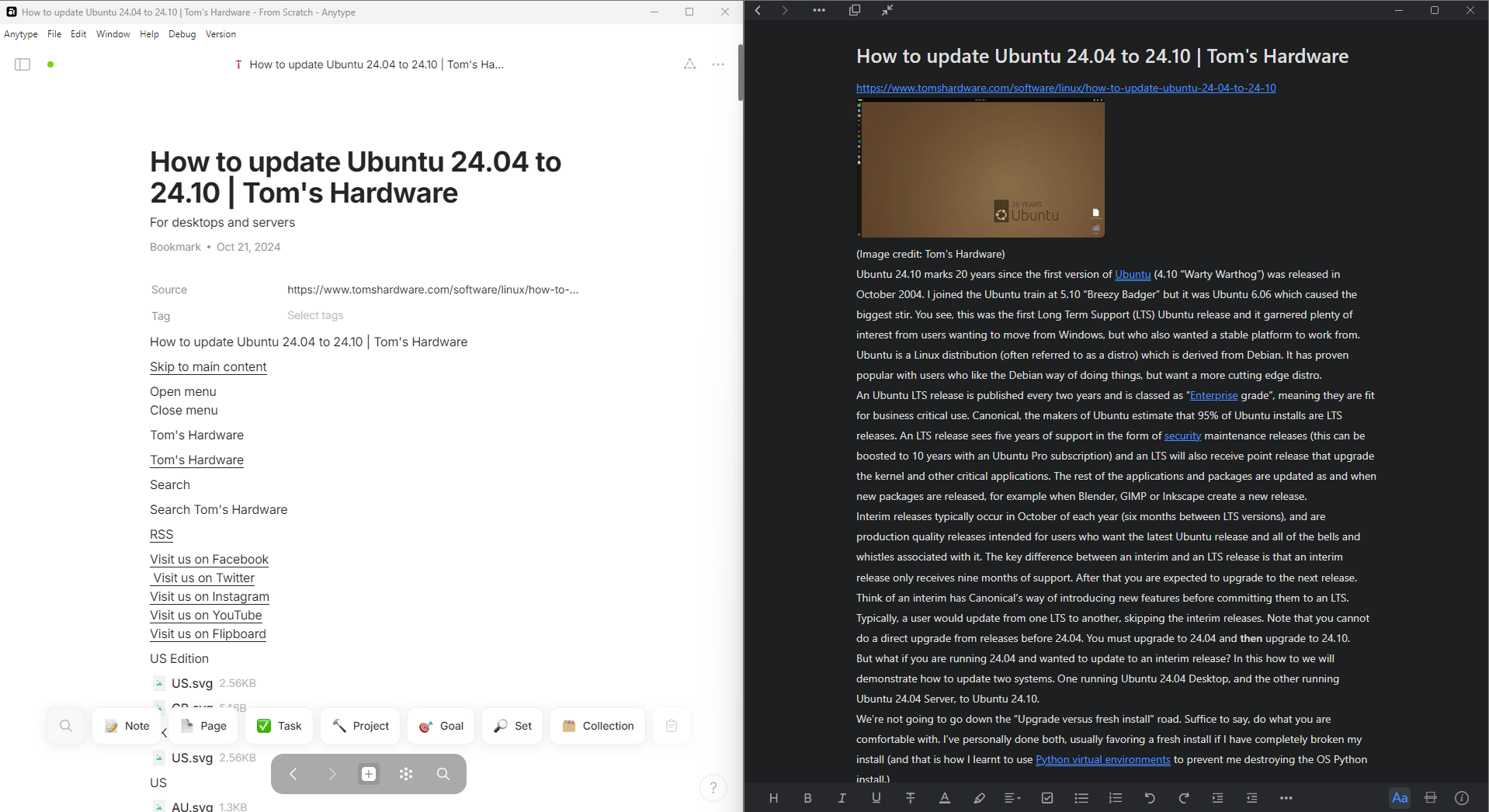The image size is (1489, 812).
Task: Toggle the Anytype sidebar panel icon
Action: (23, 64)
